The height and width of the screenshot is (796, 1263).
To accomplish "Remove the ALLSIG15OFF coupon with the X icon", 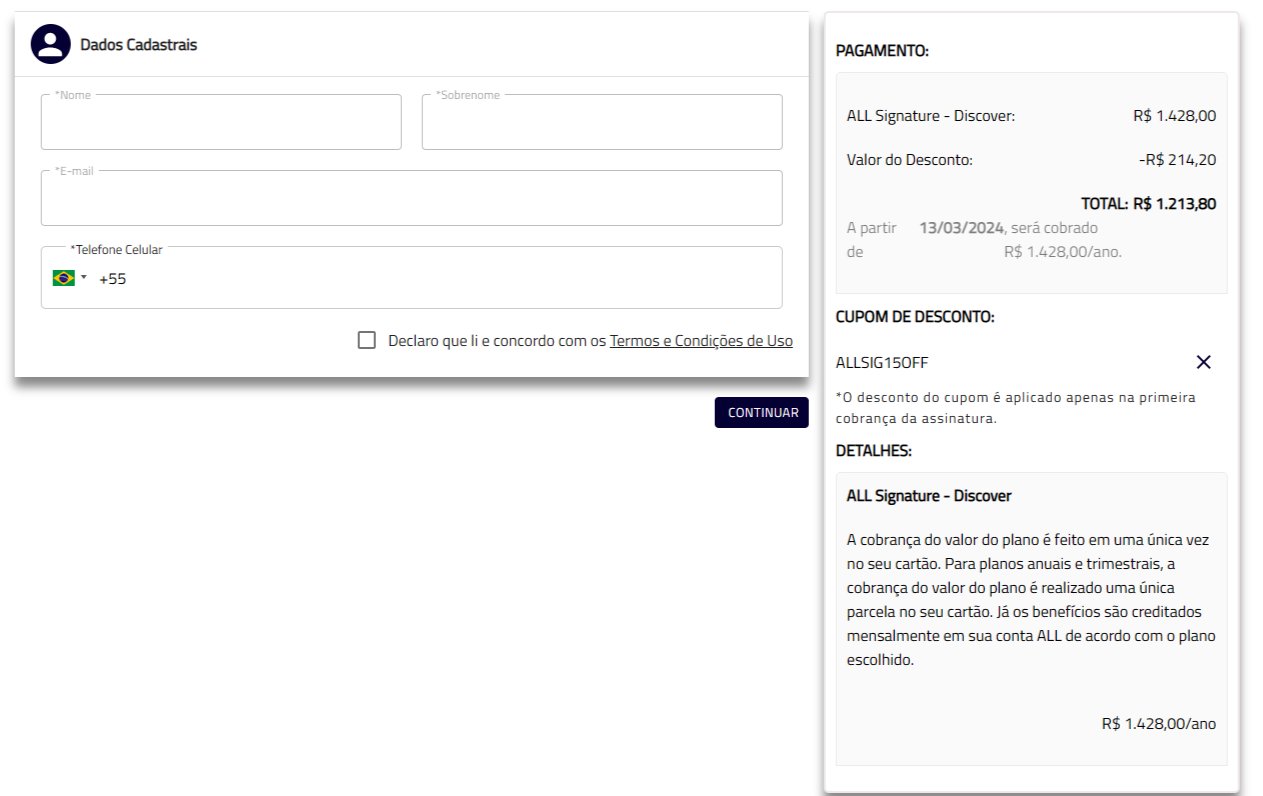I will tap(1204, 362).
